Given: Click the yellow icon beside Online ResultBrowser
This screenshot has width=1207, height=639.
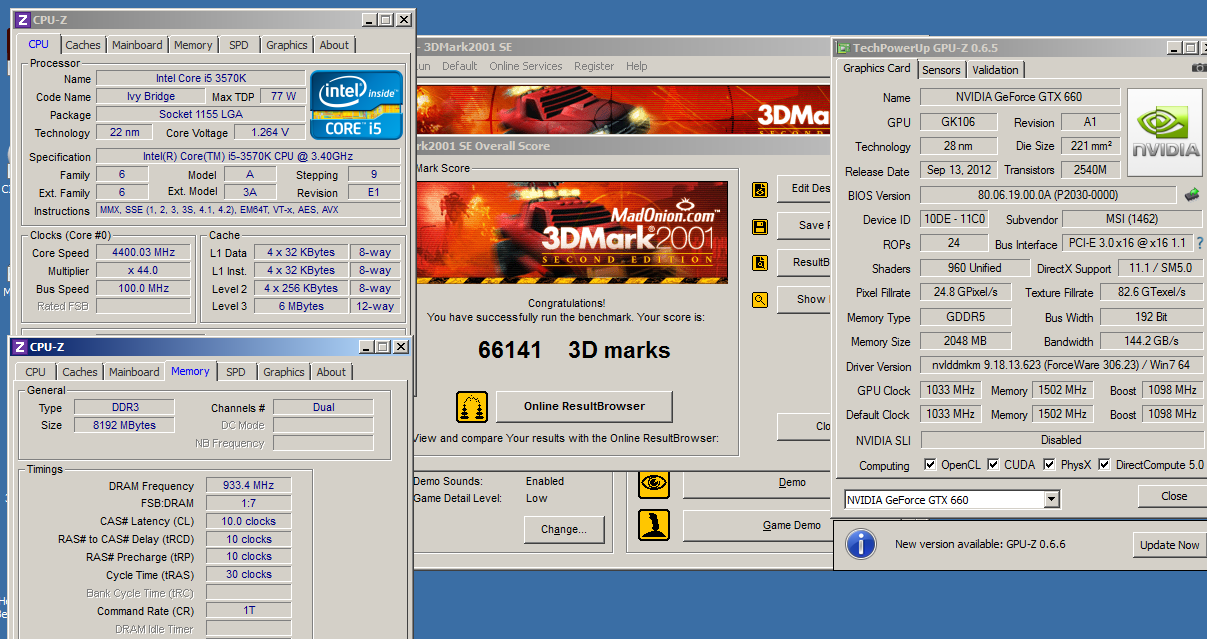Looking at the screenshot, I should 472,407.
